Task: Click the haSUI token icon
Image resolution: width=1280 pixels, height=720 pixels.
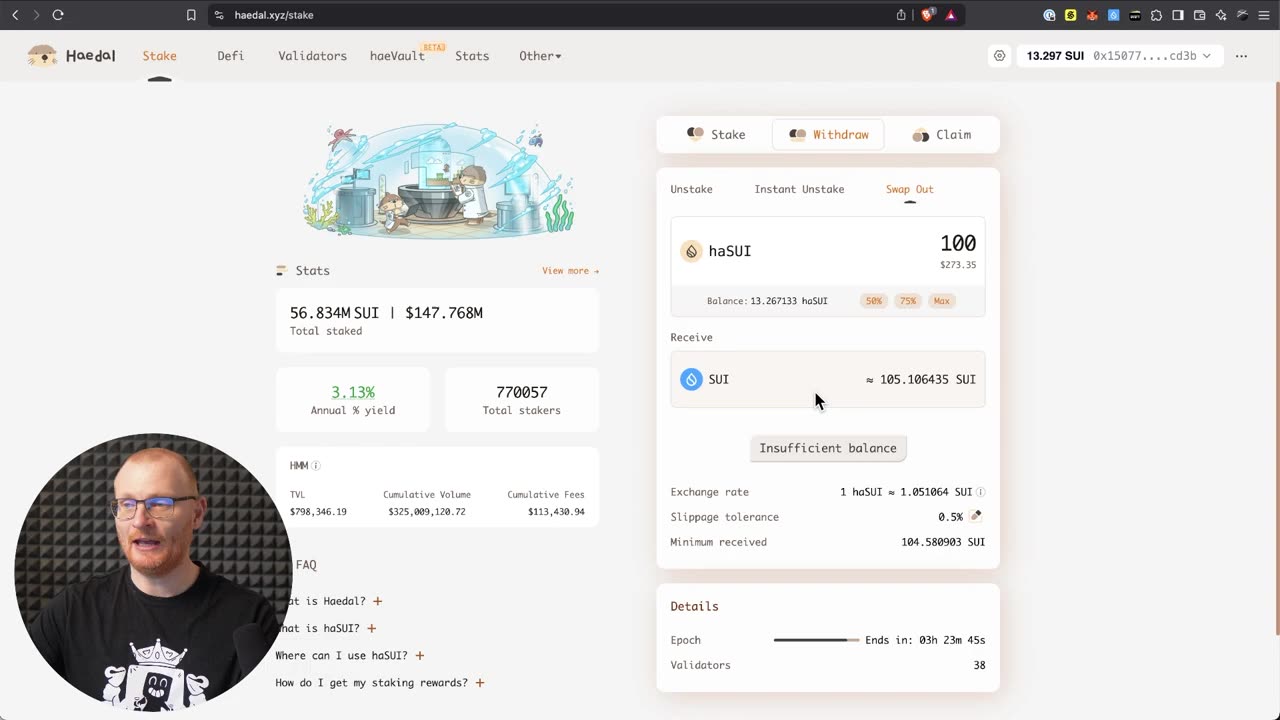Action: tap(691, 251)
